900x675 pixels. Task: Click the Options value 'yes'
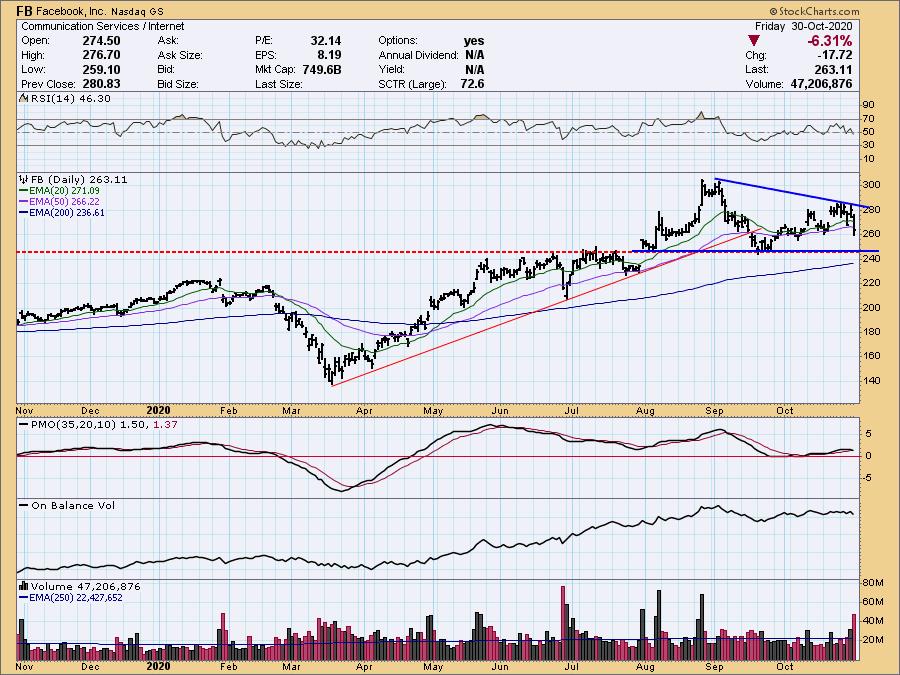click(474, 41)
